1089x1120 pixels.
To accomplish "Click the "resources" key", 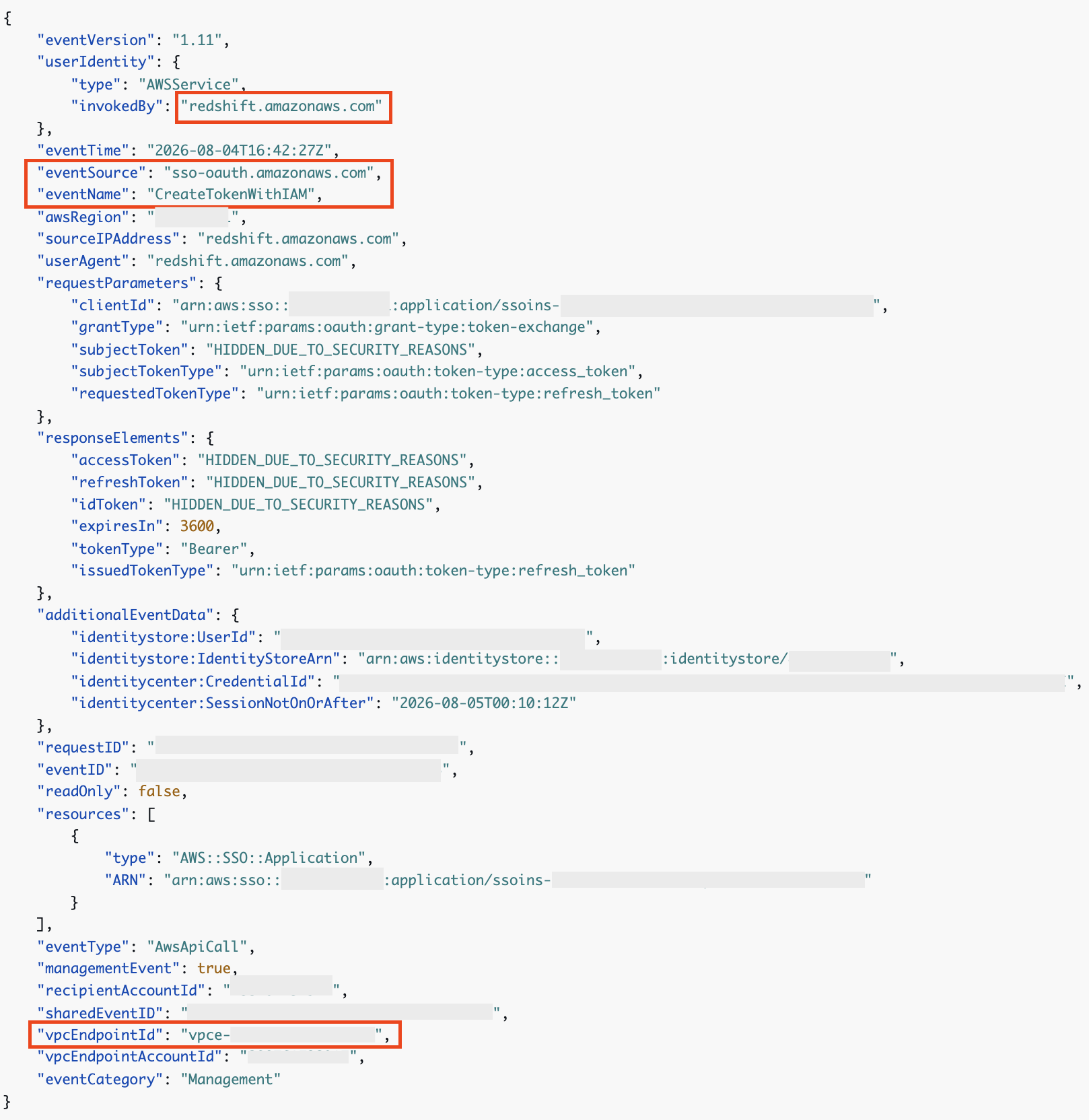I will (x=83, y=814).
